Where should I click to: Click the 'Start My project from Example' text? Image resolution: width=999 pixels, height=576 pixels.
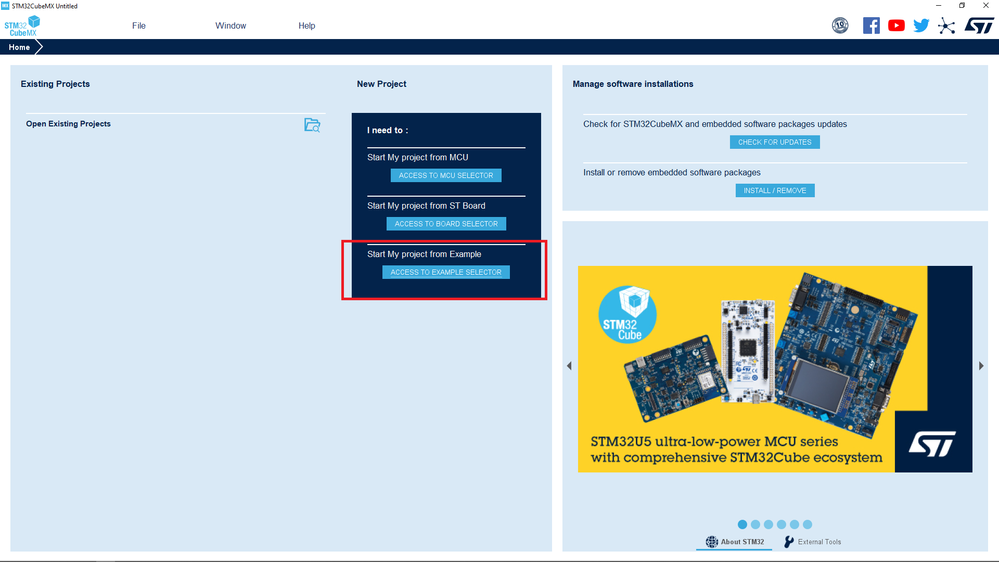(x=424, y=254)
